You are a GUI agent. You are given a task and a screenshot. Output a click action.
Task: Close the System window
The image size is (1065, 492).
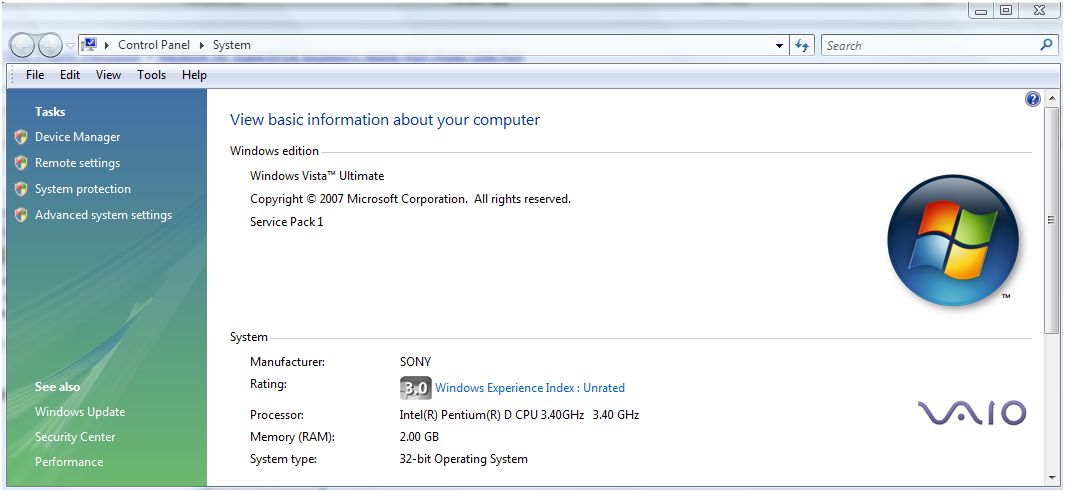click(x=1039, y=10)
